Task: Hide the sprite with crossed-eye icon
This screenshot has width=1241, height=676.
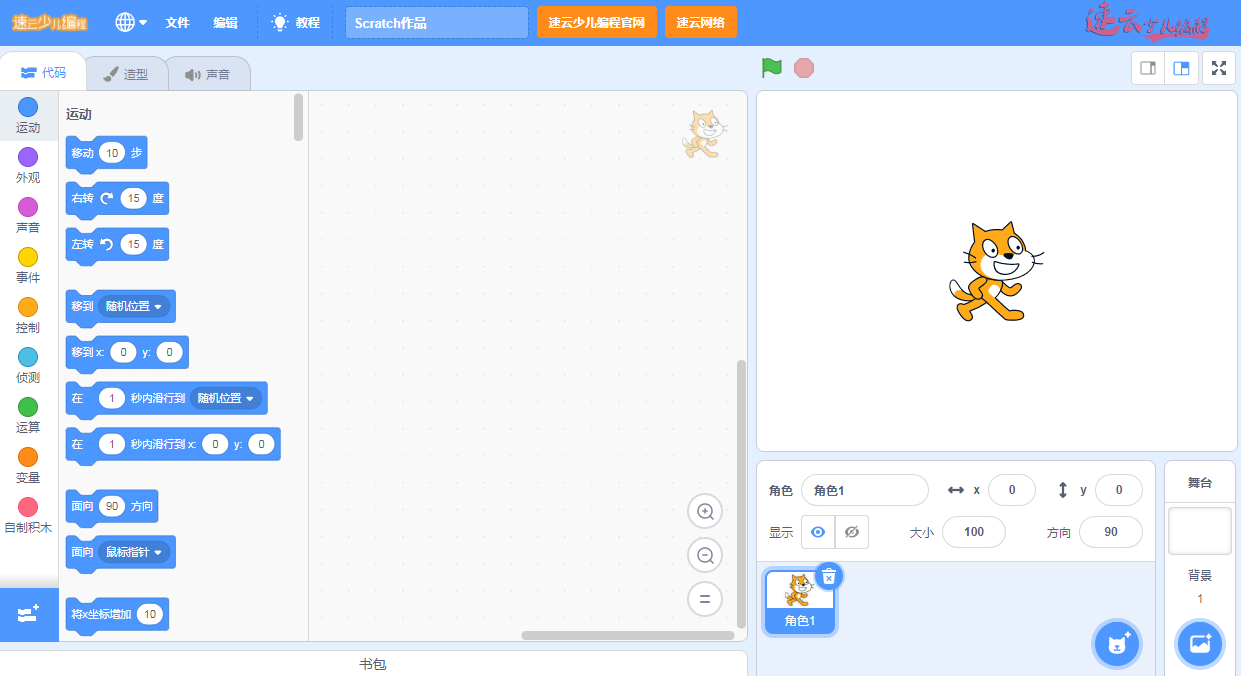Action: pos(852,532)
